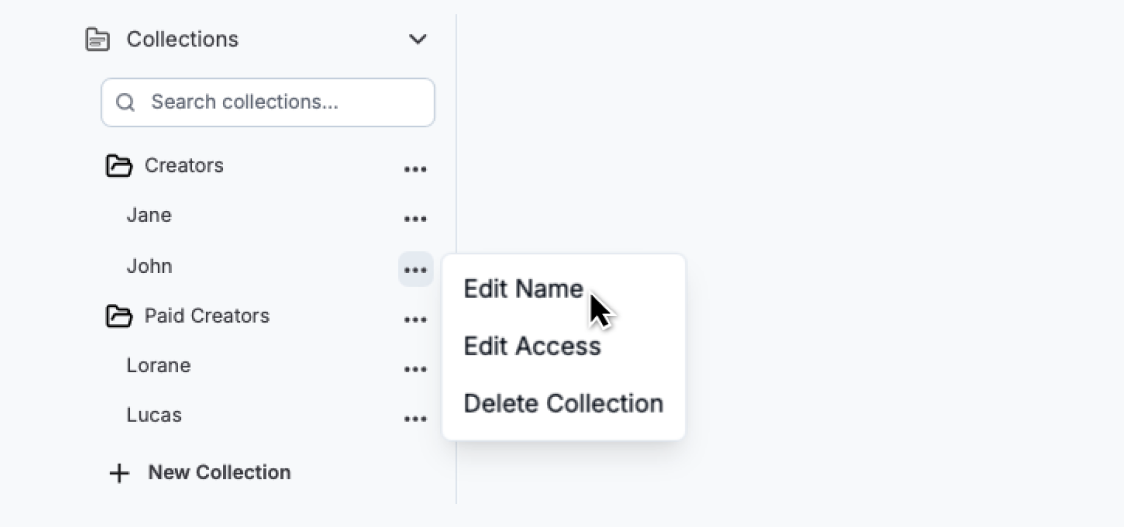Open options menu for Paid Creators
The width and height of the screenshot is (1124, 527).
click(415, 320)
